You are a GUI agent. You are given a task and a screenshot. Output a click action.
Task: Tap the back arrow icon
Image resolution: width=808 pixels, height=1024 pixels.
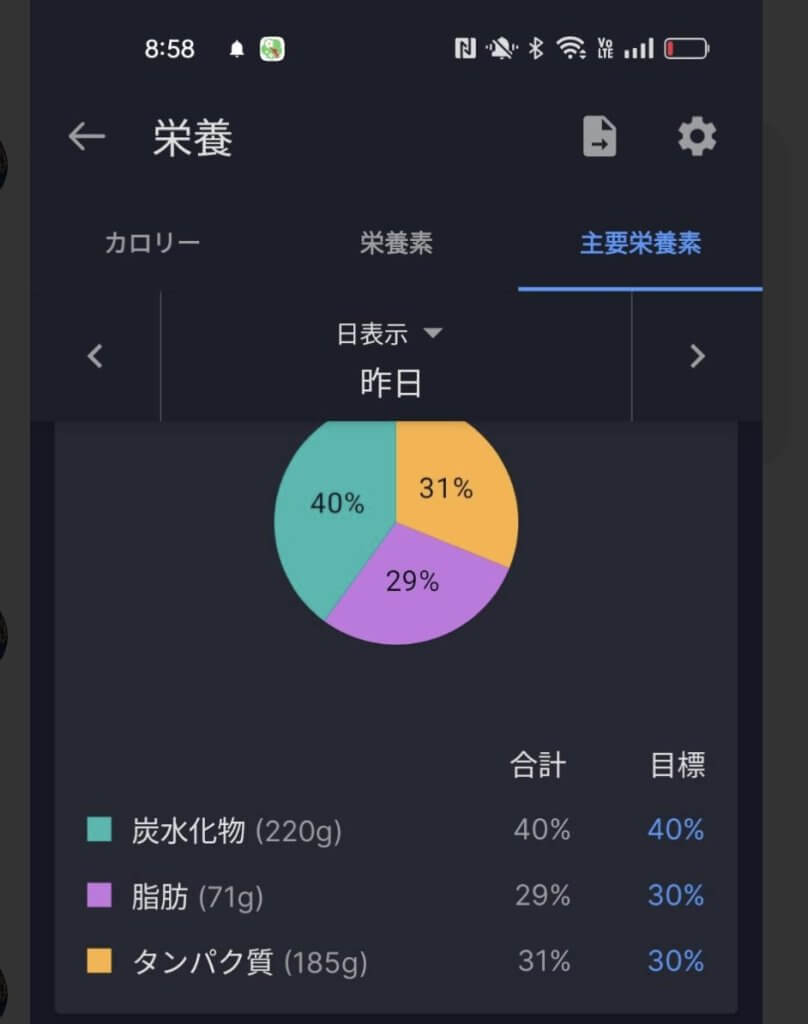pyautogui.click(x=87, y=136)
